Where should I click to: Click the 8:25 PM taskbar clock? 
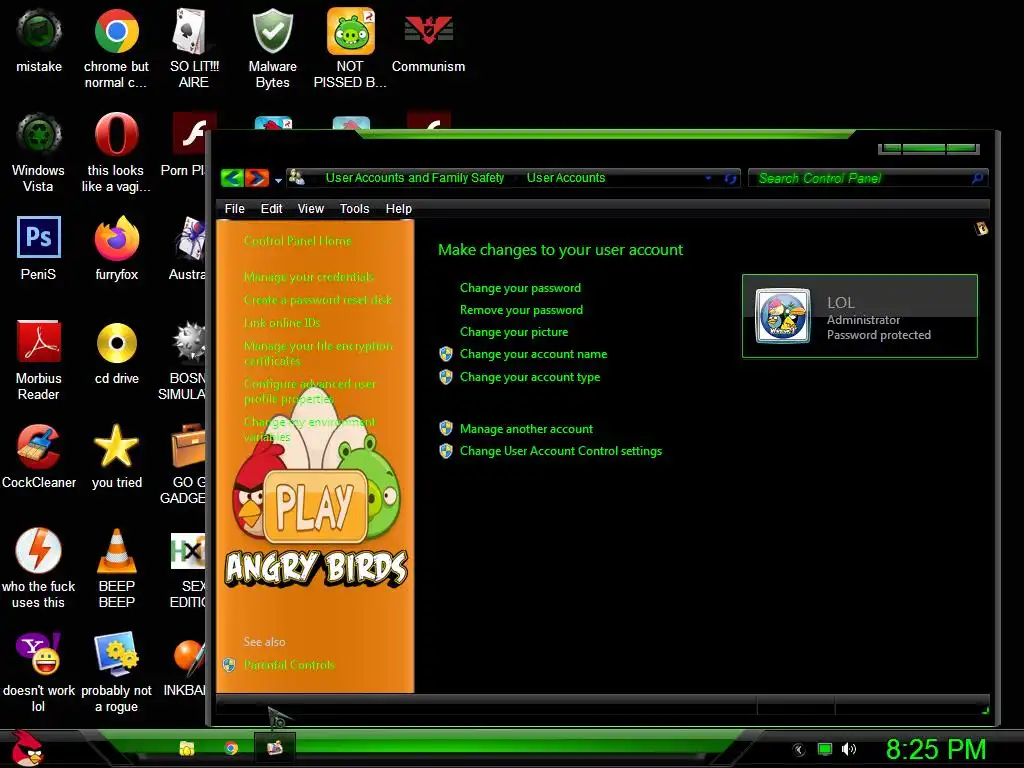click(935, 749)
